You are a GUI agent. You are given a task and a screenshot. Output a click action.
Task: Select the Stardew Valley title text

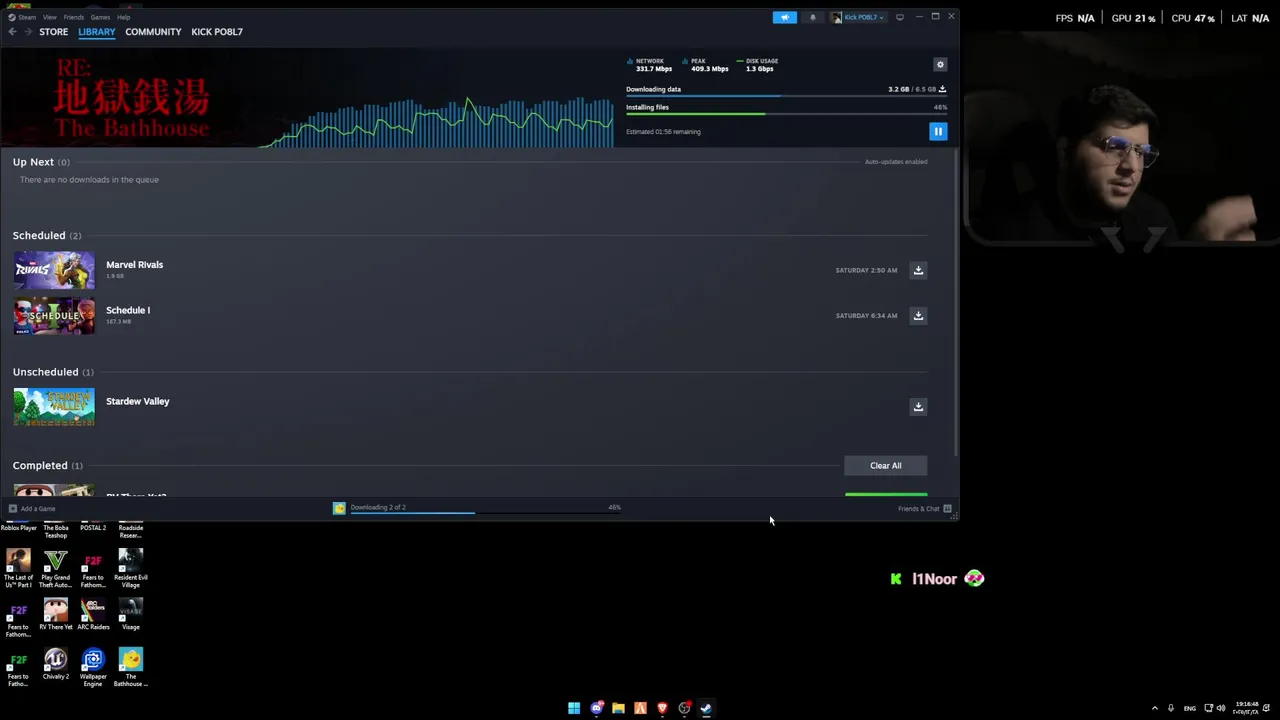(x=138, y=401)
